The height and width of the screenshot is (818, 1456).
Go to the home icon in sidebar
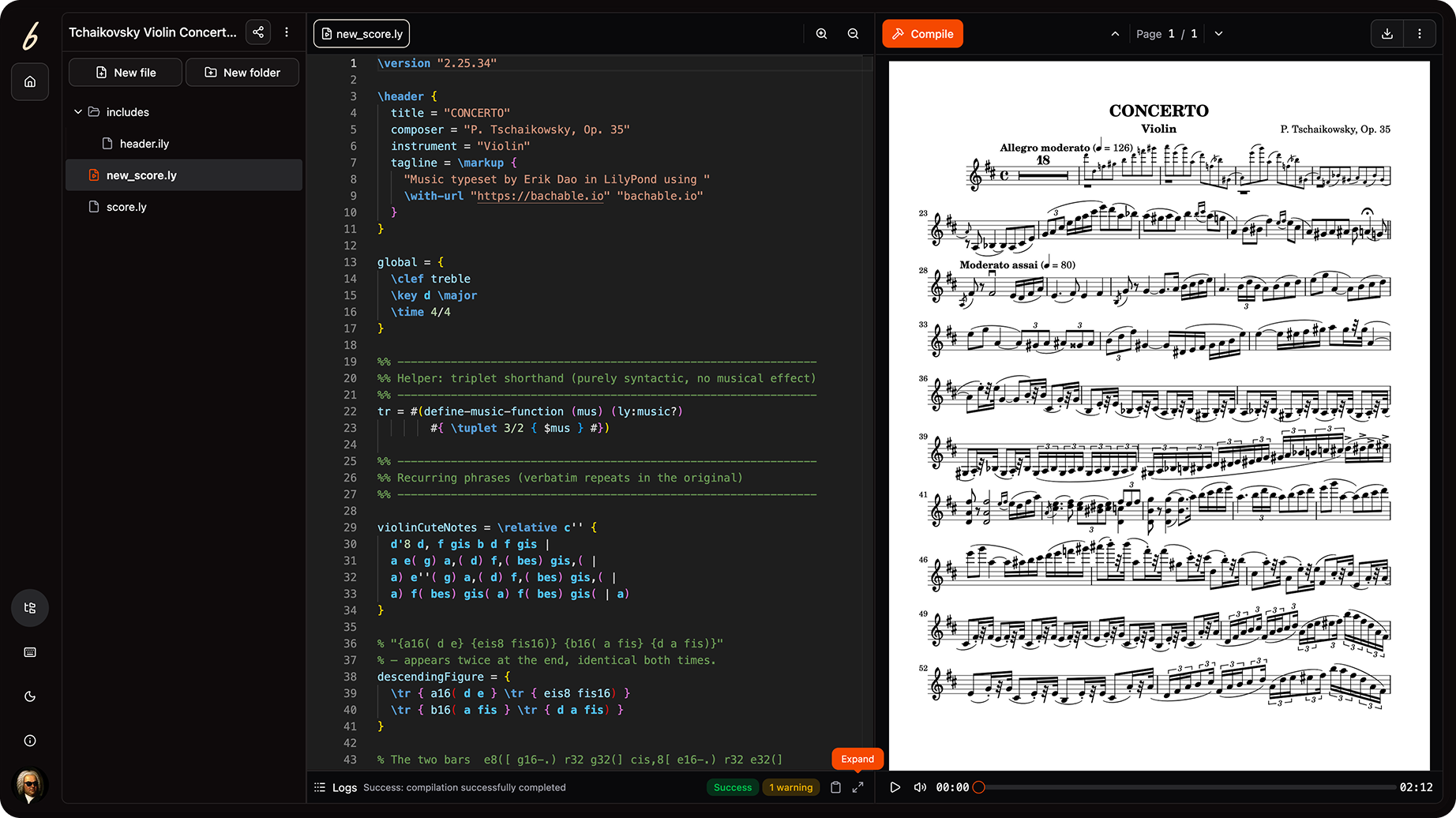pyautogui.click(x=30, y=81)
